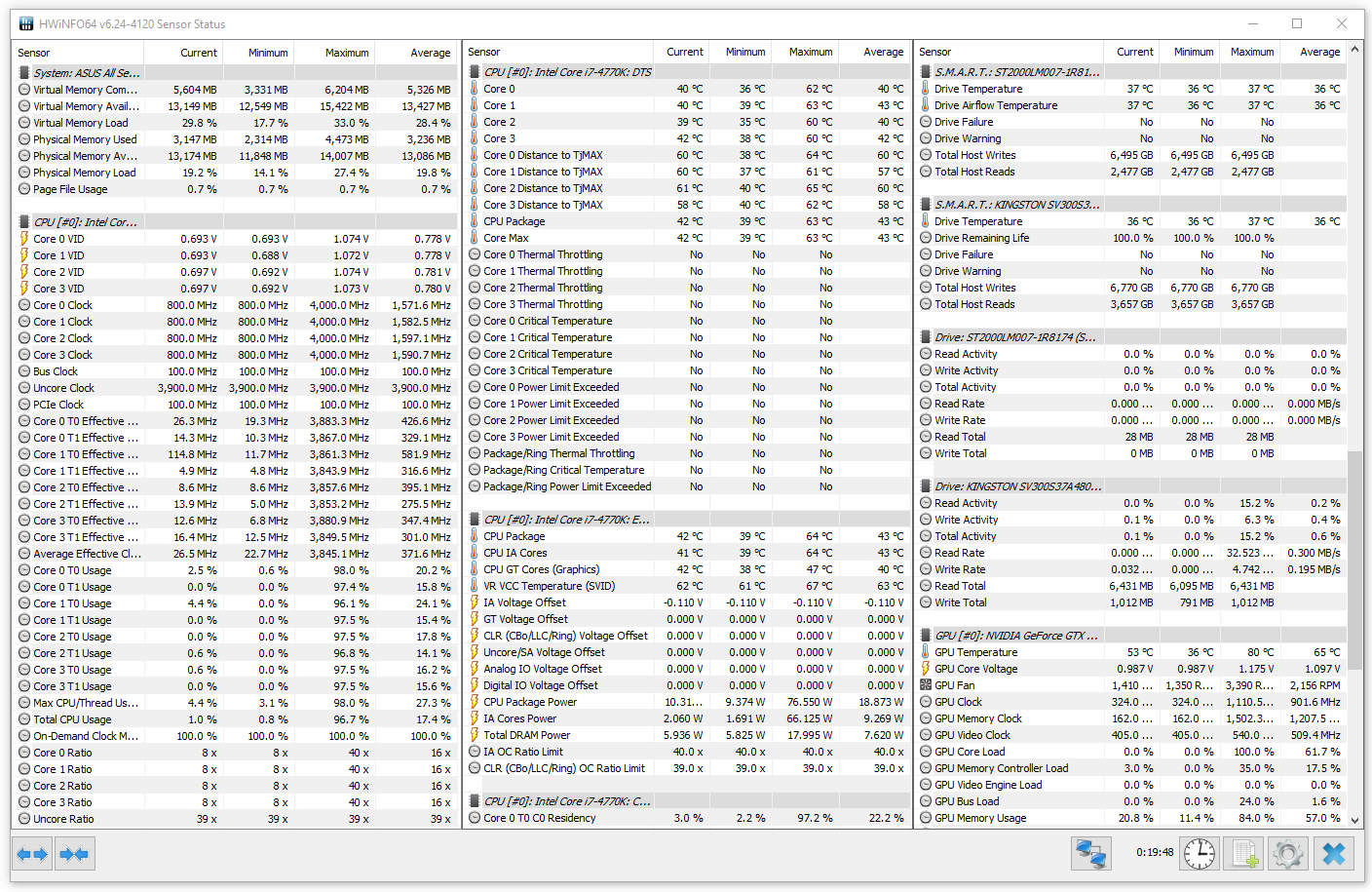Close sensors with the blue X icon

(1333, 855)
